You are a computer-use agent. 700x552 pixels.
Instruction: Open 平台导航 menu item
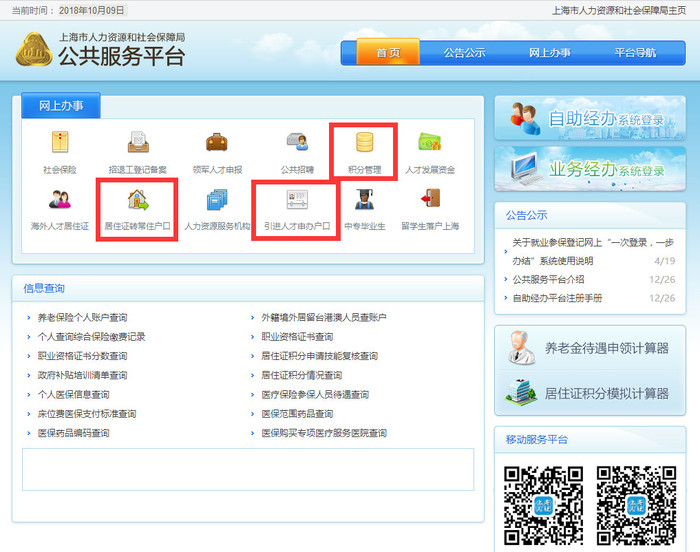click(635, 53)
